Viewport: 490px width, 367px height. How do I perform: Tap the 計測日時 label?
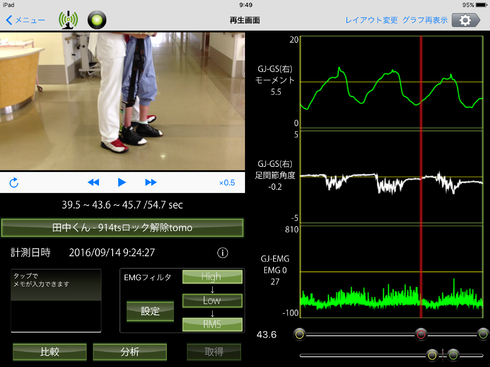coord(30,253)
